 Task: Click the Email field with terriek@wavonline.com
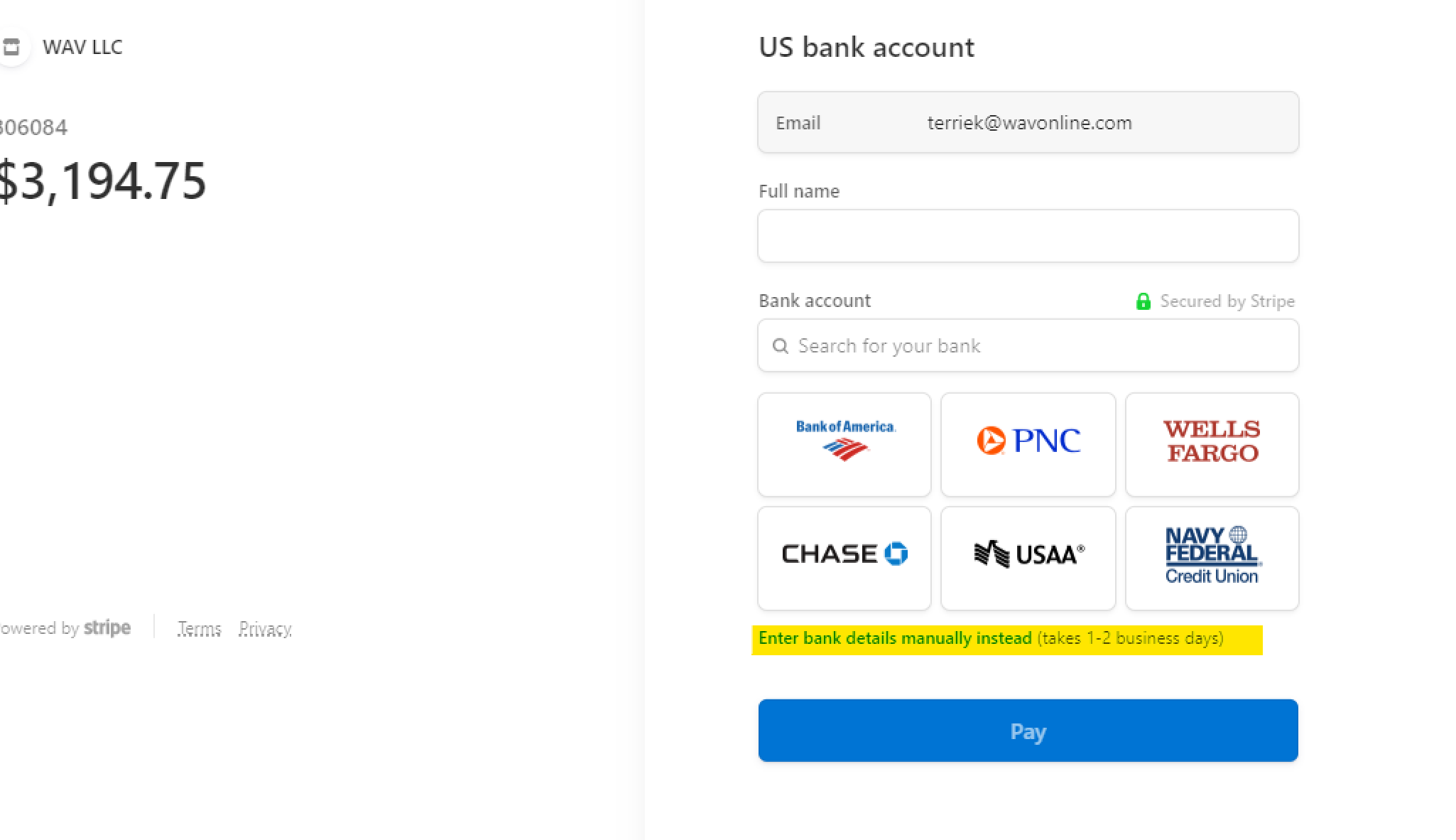click(x=1028, y=122)
